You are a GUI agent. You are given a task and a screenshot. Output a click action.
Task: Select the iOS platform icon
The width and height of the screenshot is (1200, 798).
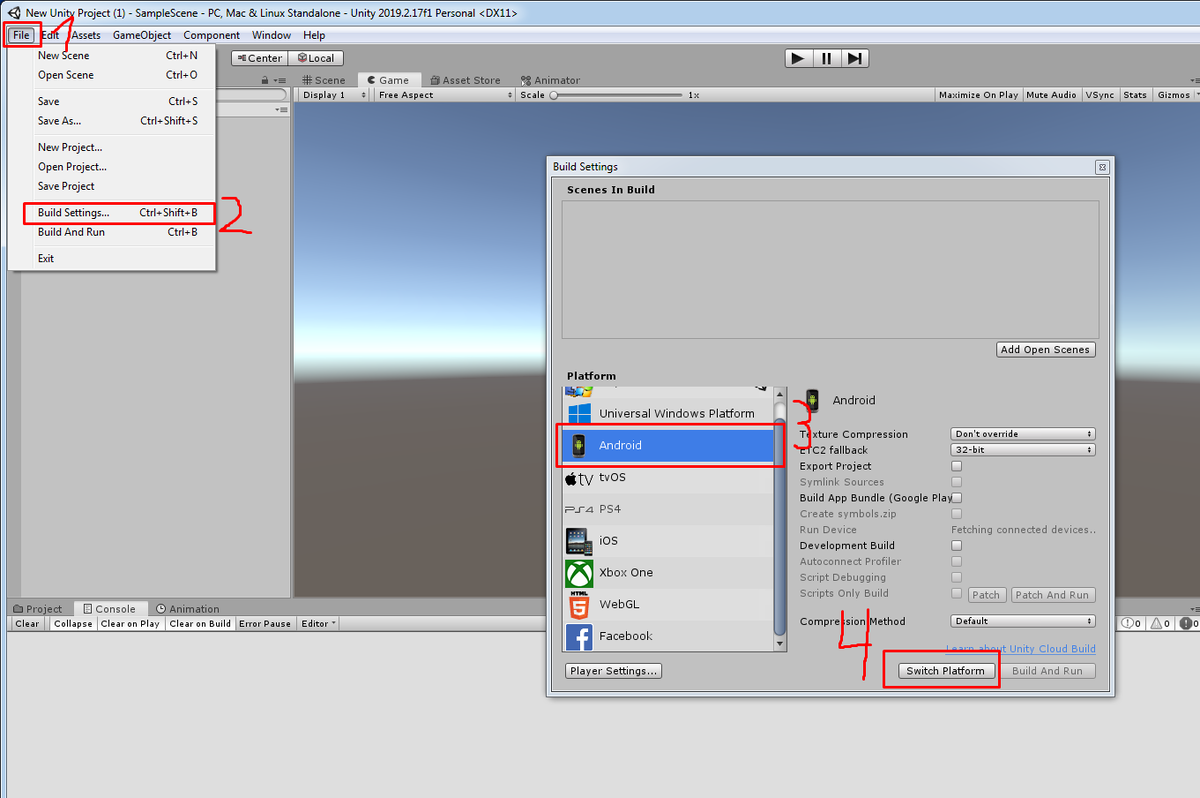click(579, 541)
